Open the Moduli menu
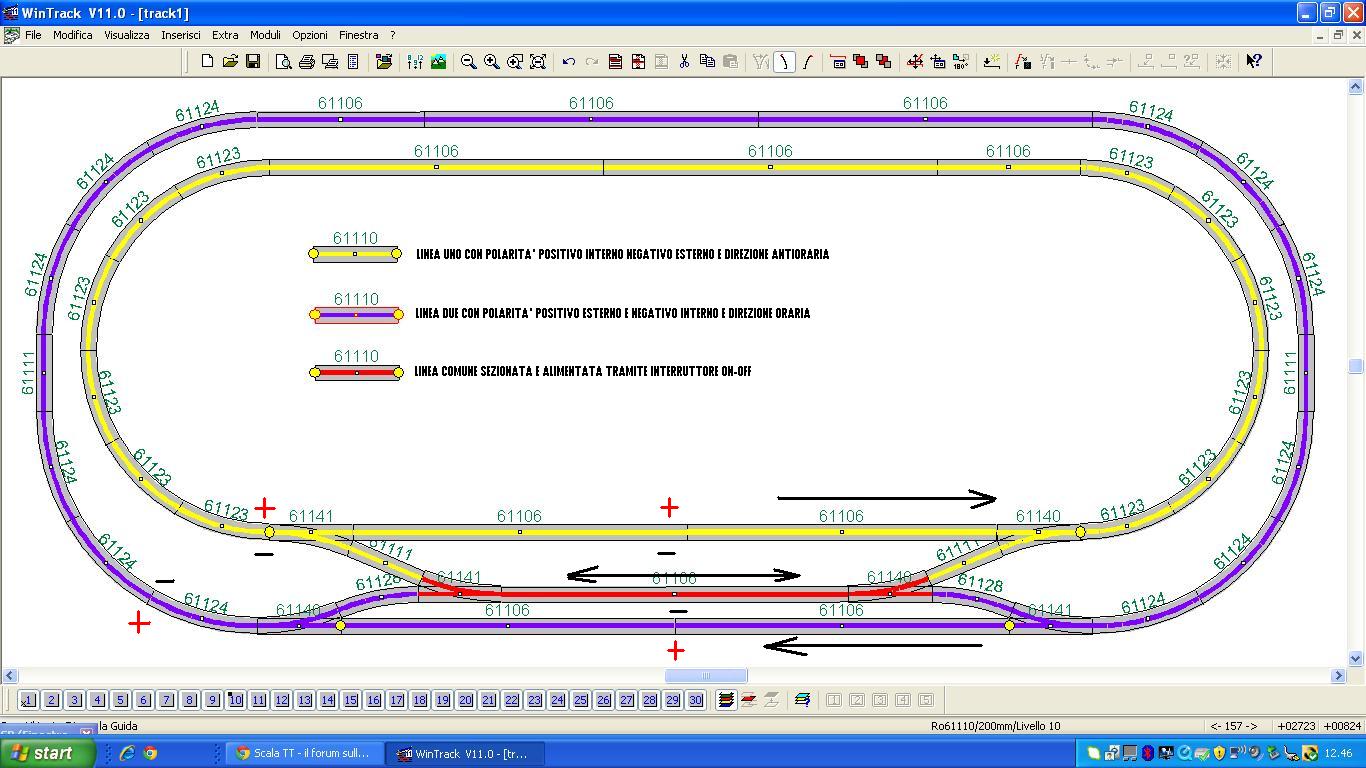 [265, 35]
